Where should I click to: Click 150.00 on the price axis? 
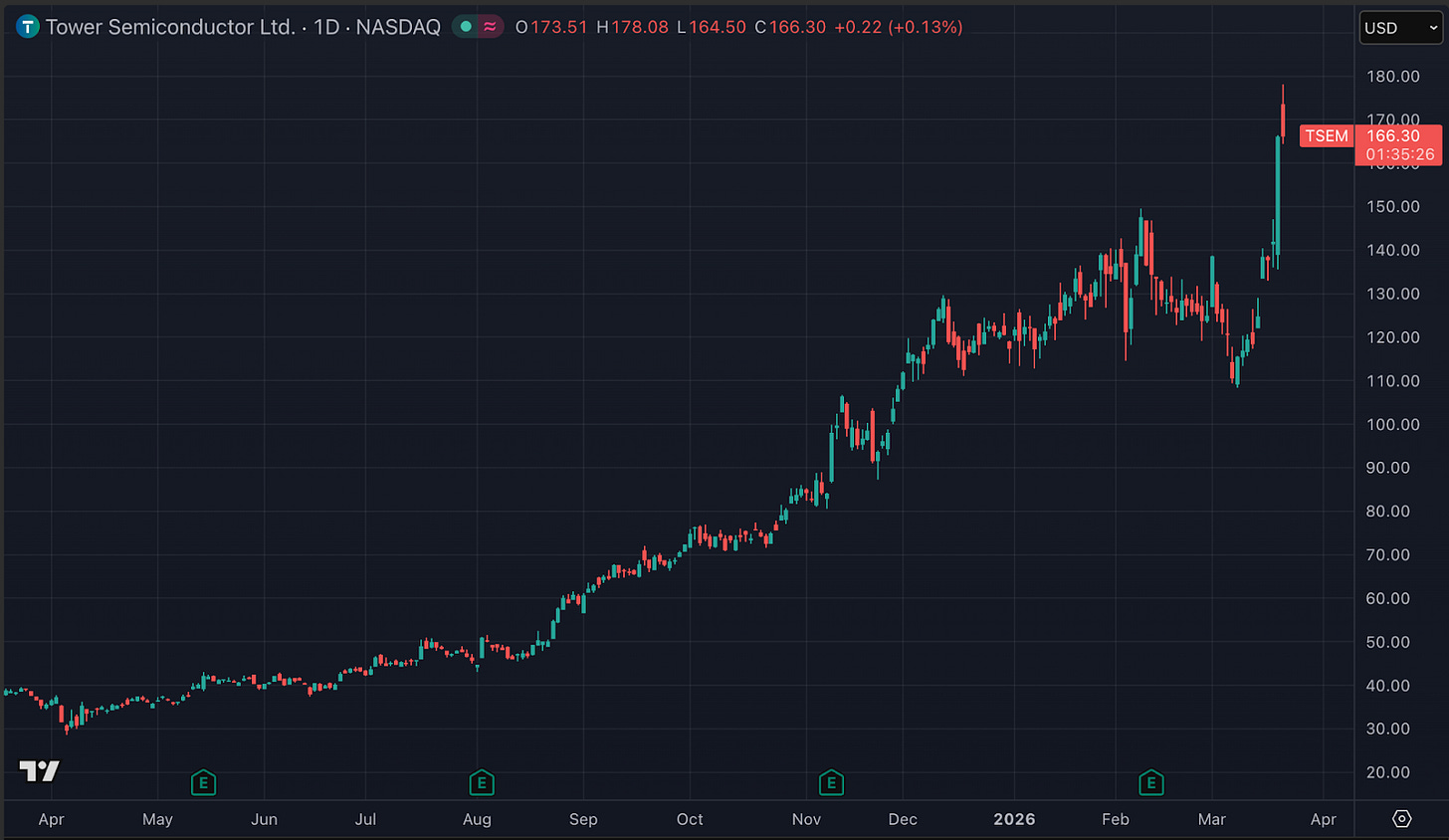point(1393,207)
